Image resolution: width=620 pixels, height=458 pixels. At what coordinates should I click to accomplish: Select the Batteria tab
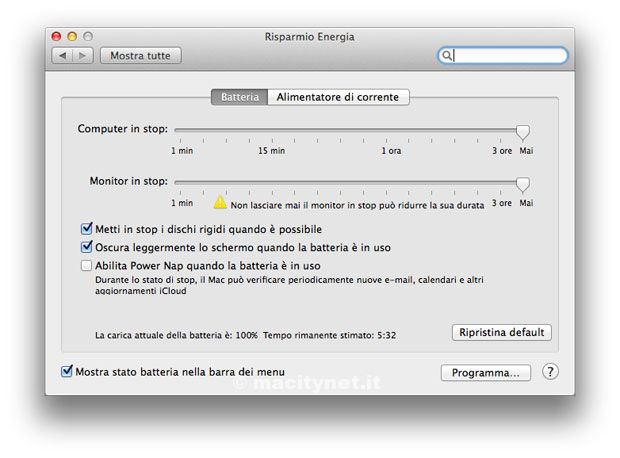pyautogui.click(x=240, y=97)
